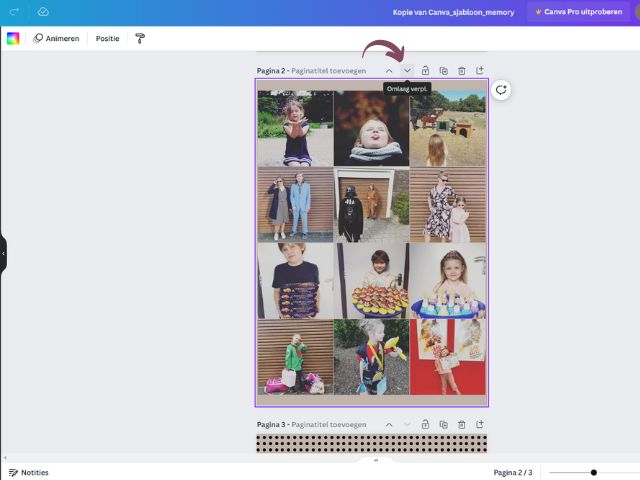Select the photo with blue suit couple
This screenshot has height=480, width=640.
[x=295, y=204]
